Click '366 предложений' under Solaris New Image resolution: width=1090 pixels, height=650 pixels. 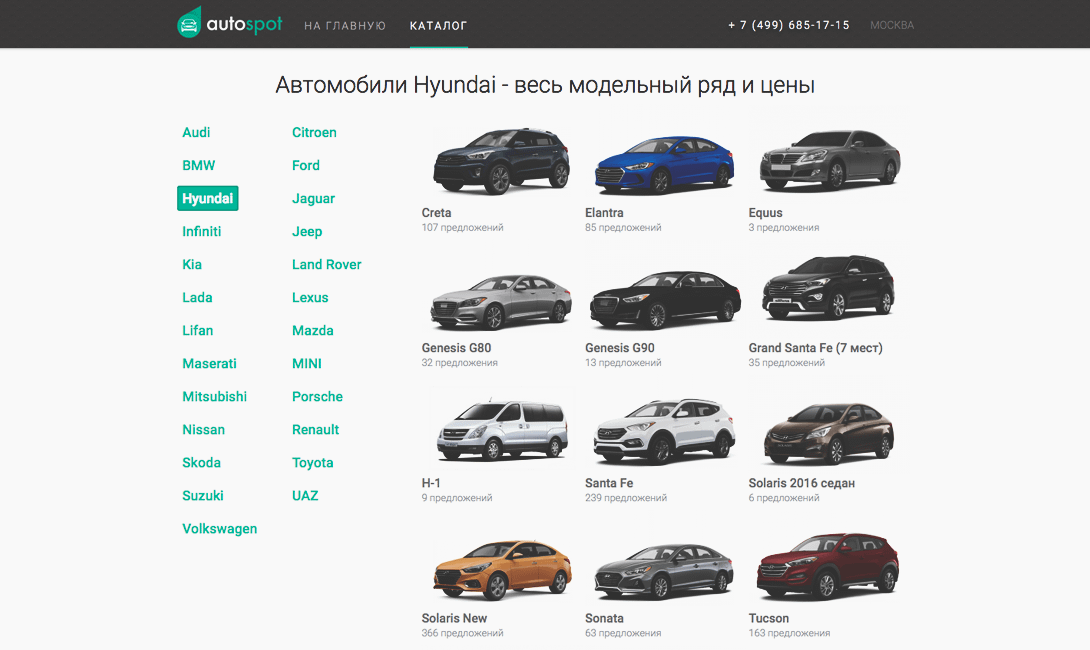click(x=462, y=633)
